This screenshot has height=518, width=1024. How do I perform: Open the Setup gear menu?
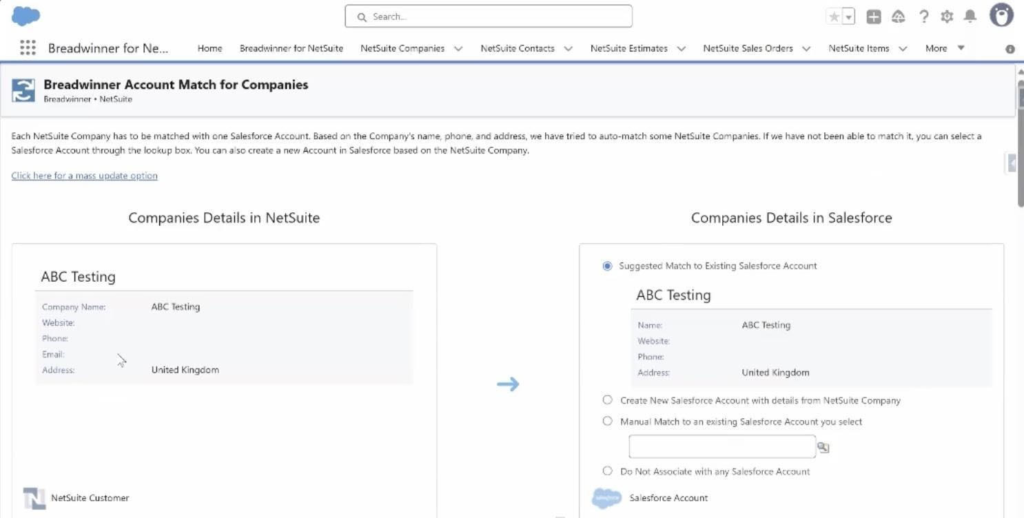click(x=947, y=17)
